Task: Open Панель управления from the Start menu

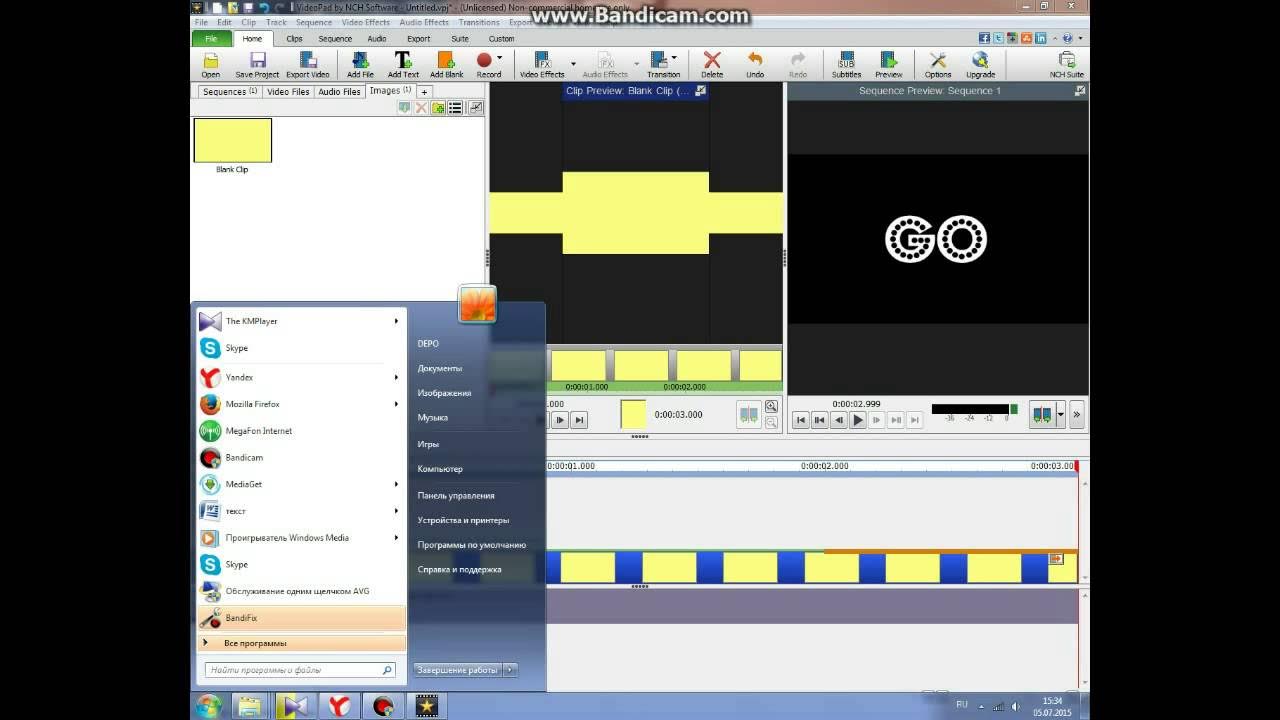Action: coord(456,495)
